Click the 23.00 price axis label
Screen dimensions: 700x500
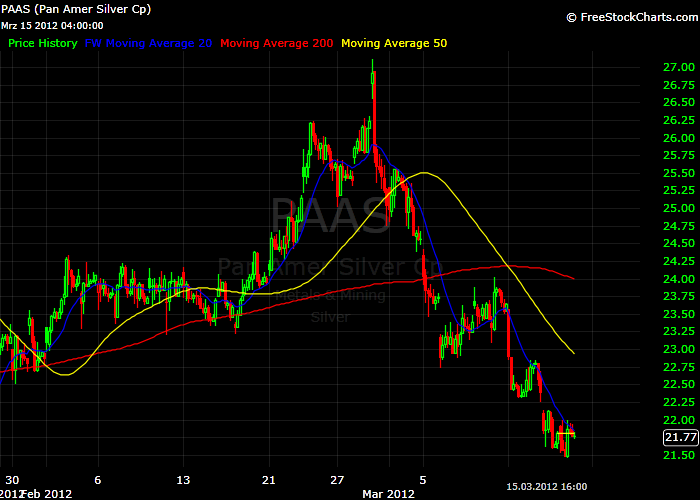[x=679, y=349]
